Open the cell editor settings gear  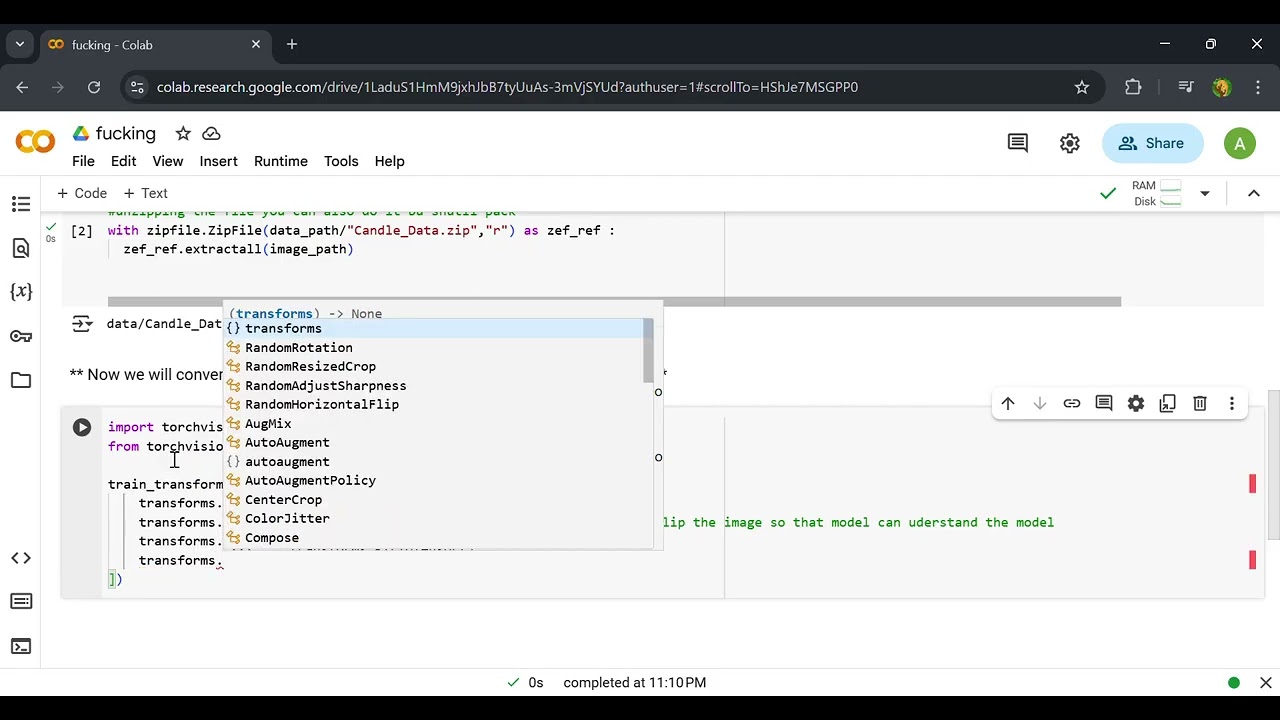(1136, 403)
